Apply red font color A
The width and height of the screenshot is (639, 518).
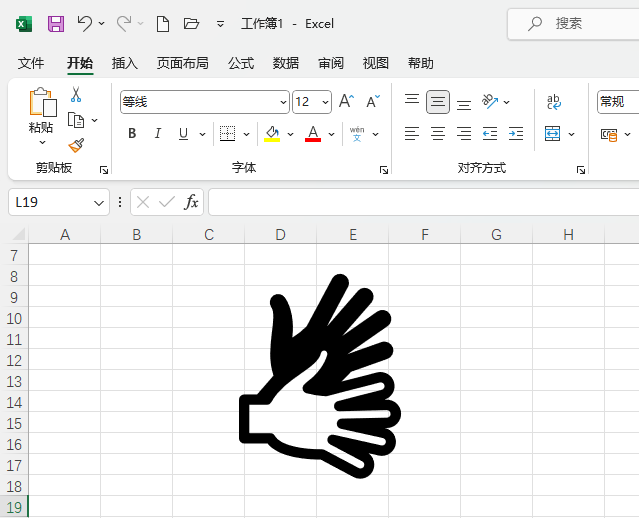click(x=313, y=134)
